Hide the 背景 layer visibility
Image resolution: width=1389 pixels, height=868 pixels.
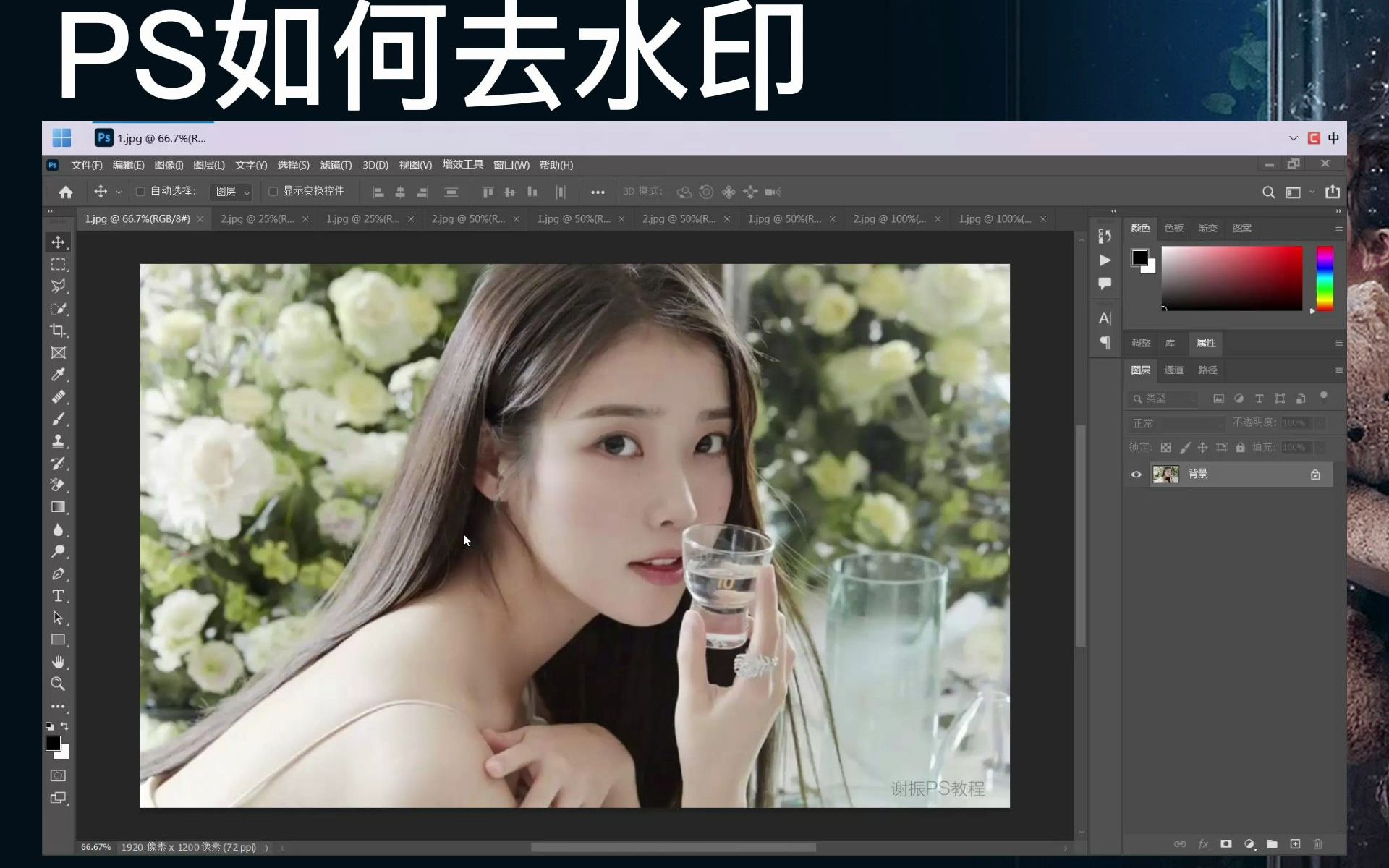coord(1136,475)
